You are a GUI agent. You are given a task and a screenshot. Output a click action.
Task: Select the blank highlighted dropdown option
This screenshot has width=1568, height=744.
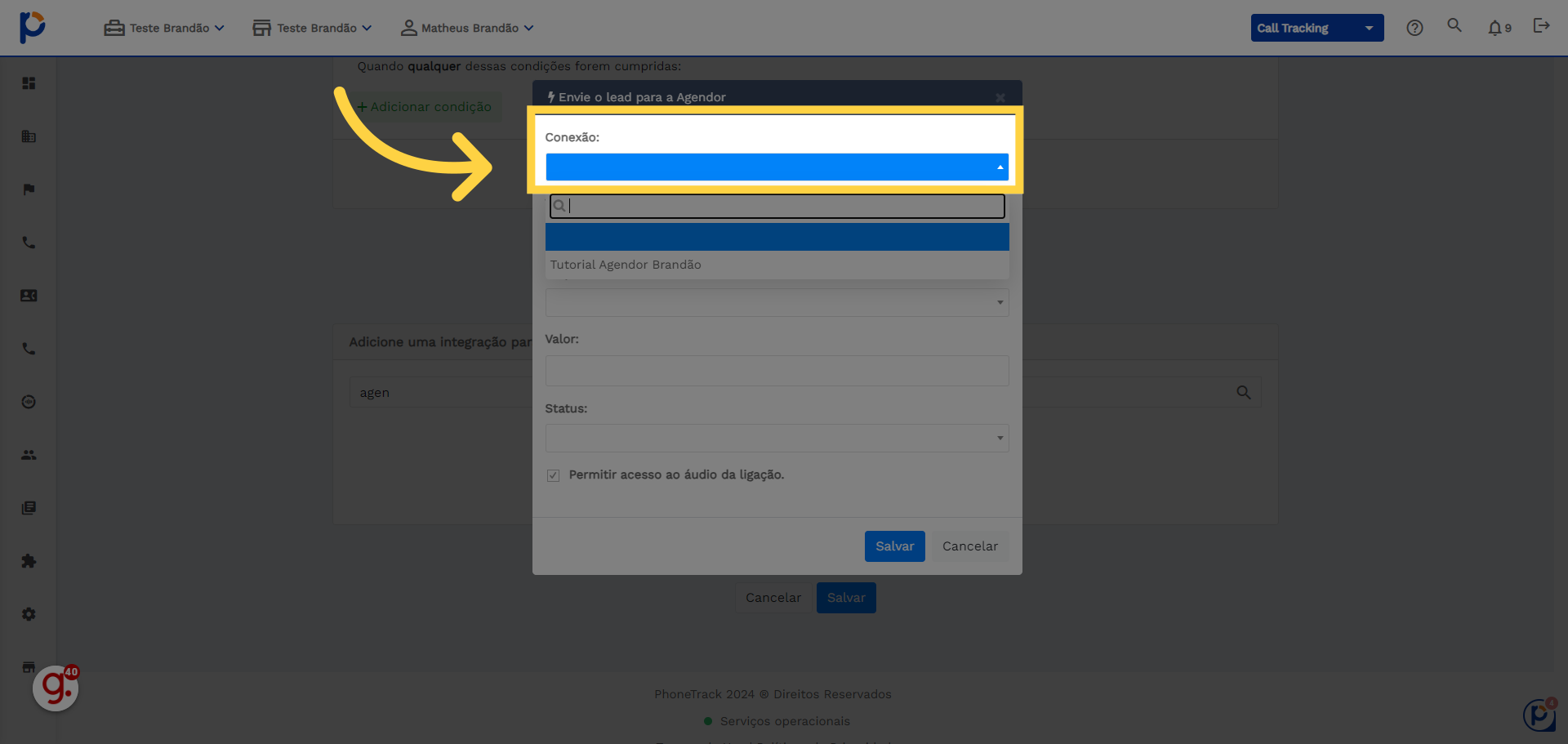777,237
